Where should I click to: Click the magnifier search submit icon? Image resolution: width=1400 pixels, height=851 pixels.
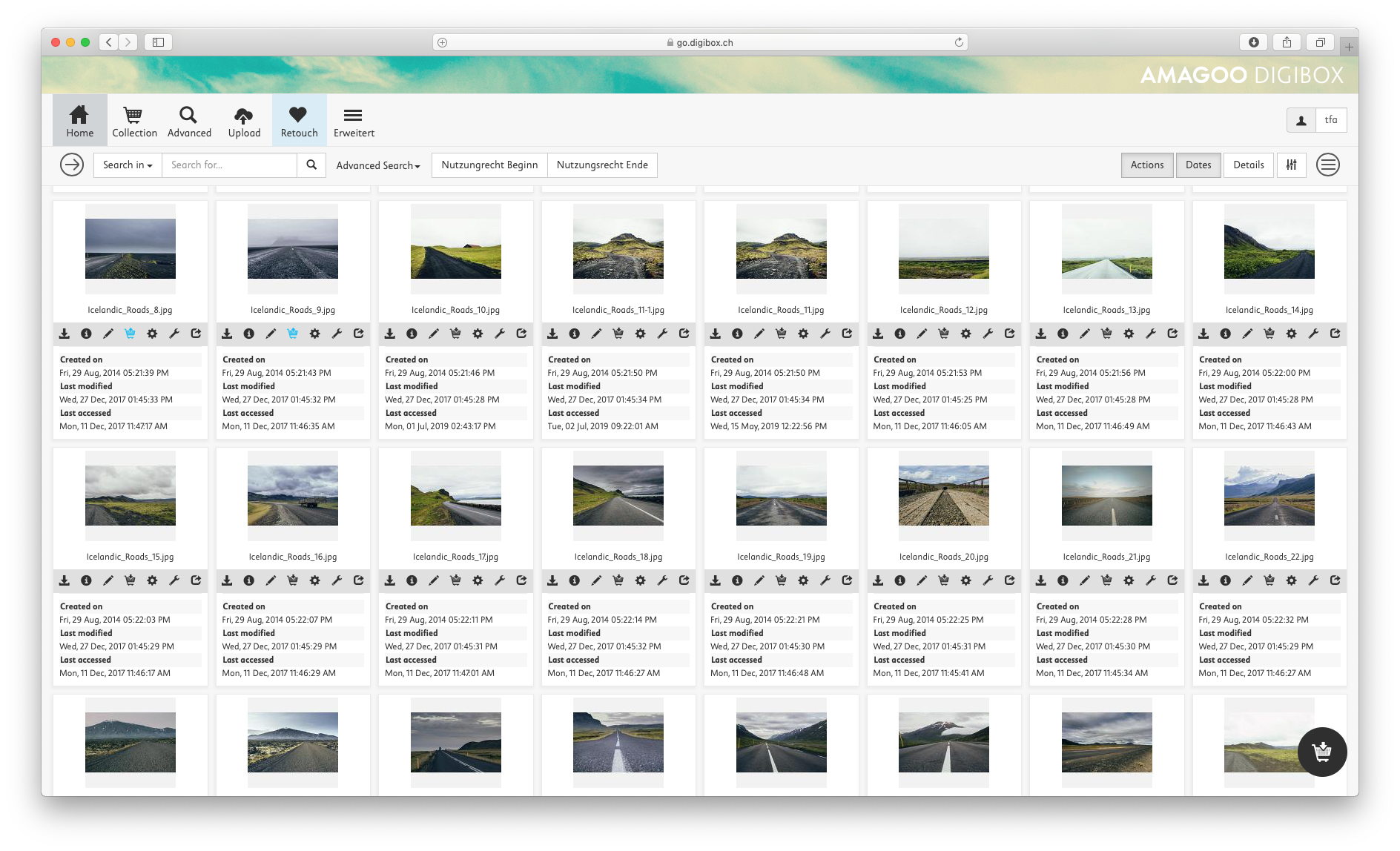[x=311, y=165]
